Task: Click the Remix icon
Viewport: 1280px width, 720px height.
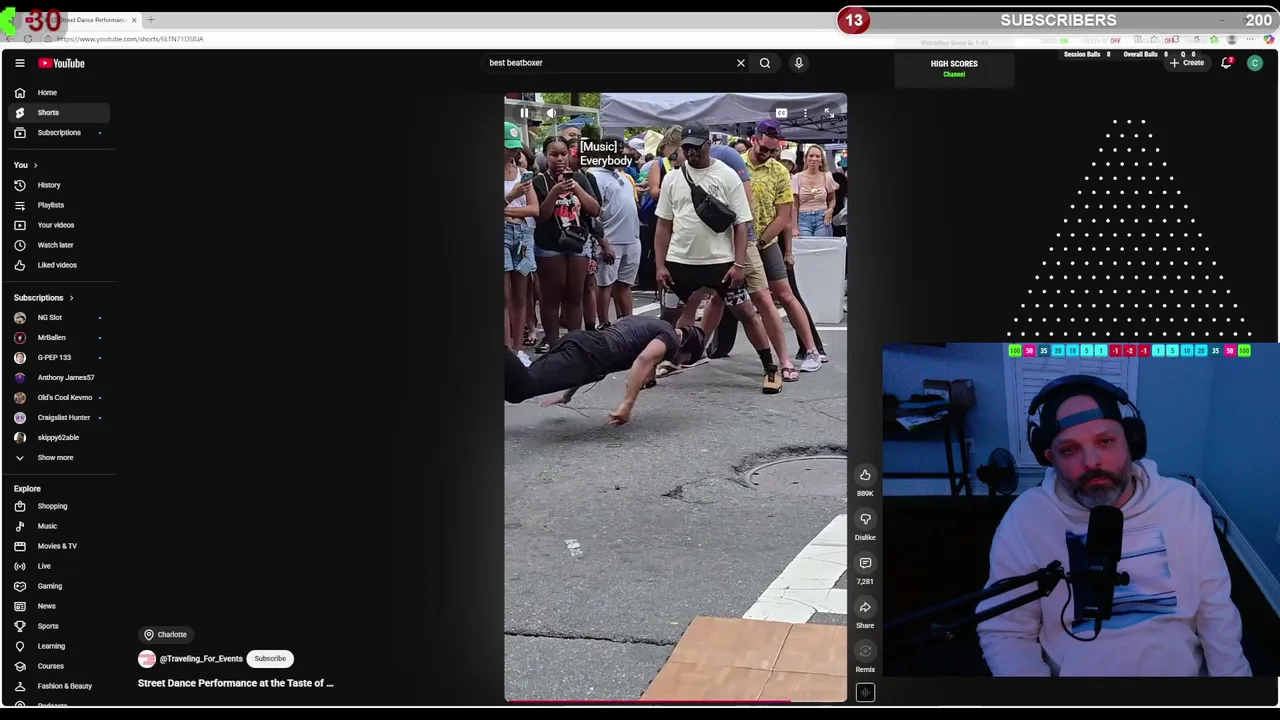Action: coord(865,651)
